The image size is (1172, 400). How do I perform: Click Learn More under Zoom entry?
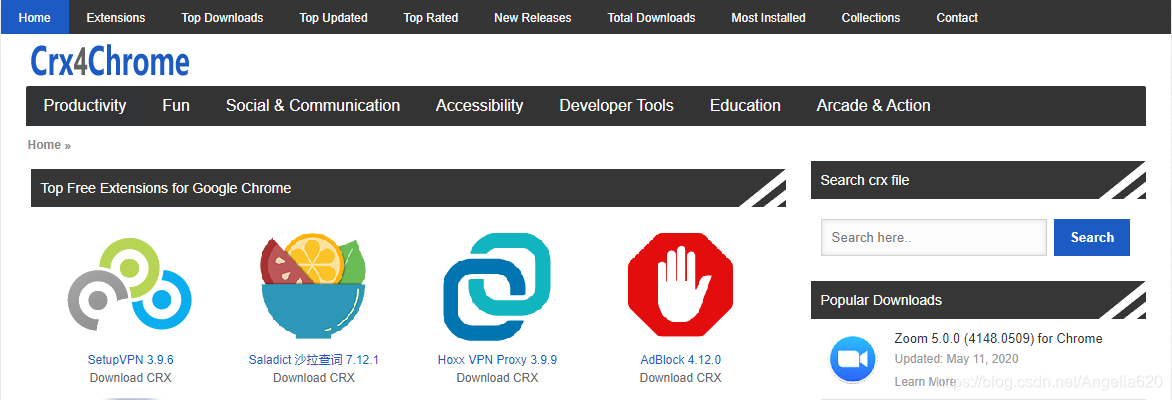925,382
